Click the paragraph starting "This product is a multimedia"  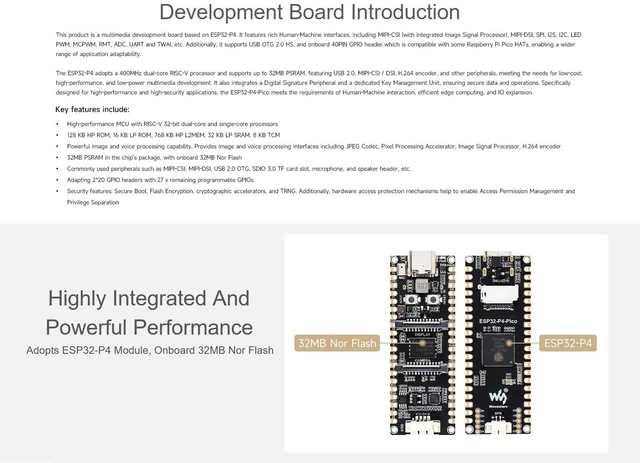coord(319,45)
